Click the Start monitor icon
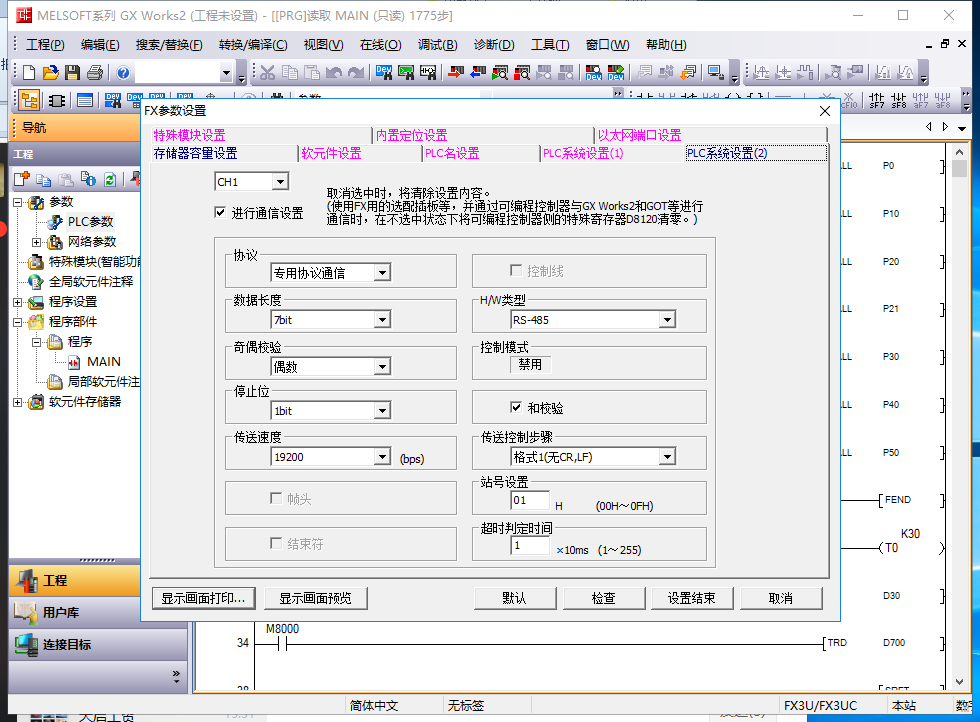The width and height of the screenshot is (980, 722). click(x=500, y=73)
